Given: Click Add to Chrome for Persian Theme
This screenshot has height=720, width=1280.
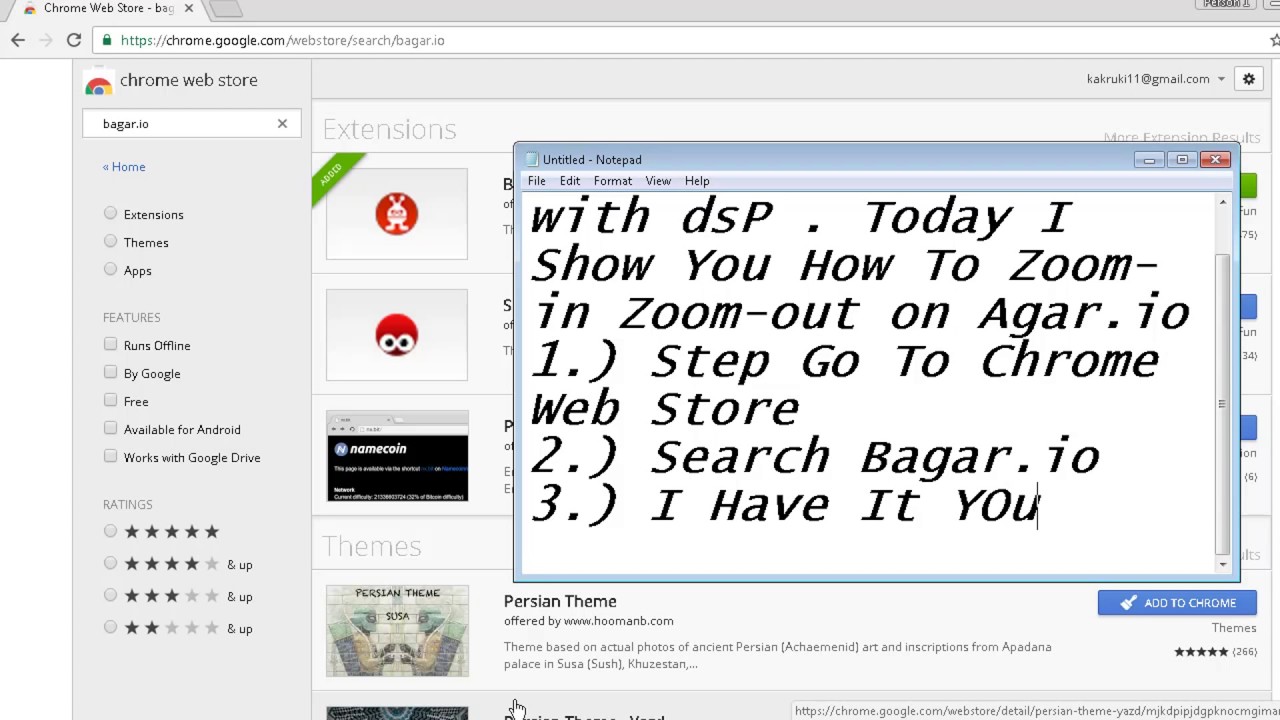Looking at the screenshot, I should (x=1177, y=603).
